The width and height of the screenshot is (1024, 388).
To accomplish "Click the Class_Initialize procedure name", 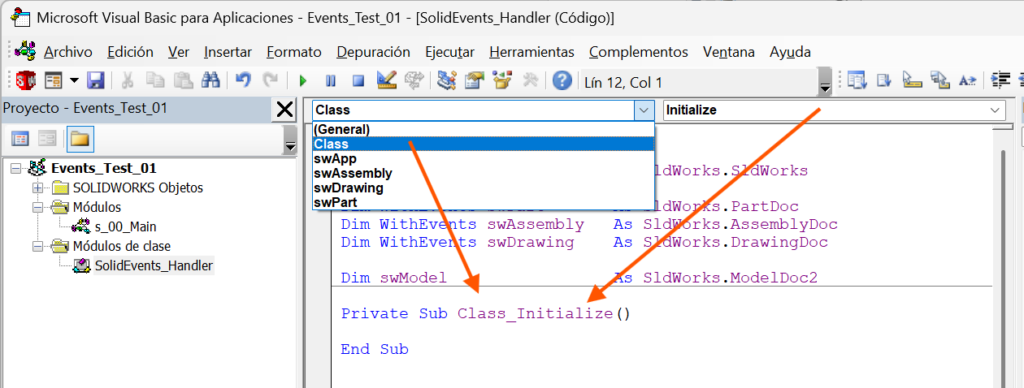I will (x=535, y=314).
